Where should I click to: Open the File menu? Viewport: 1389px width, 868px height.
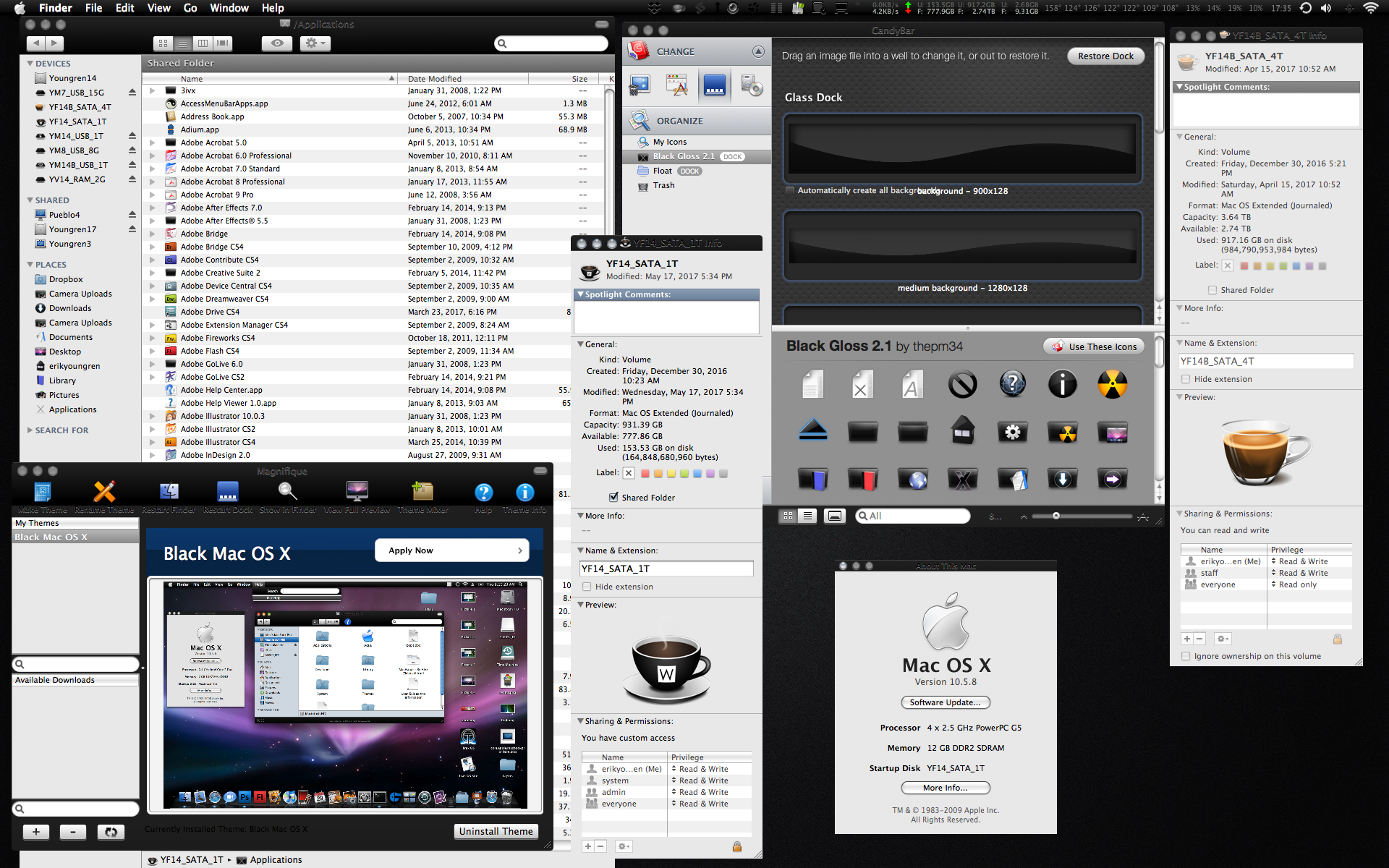(x=93, y=8)
